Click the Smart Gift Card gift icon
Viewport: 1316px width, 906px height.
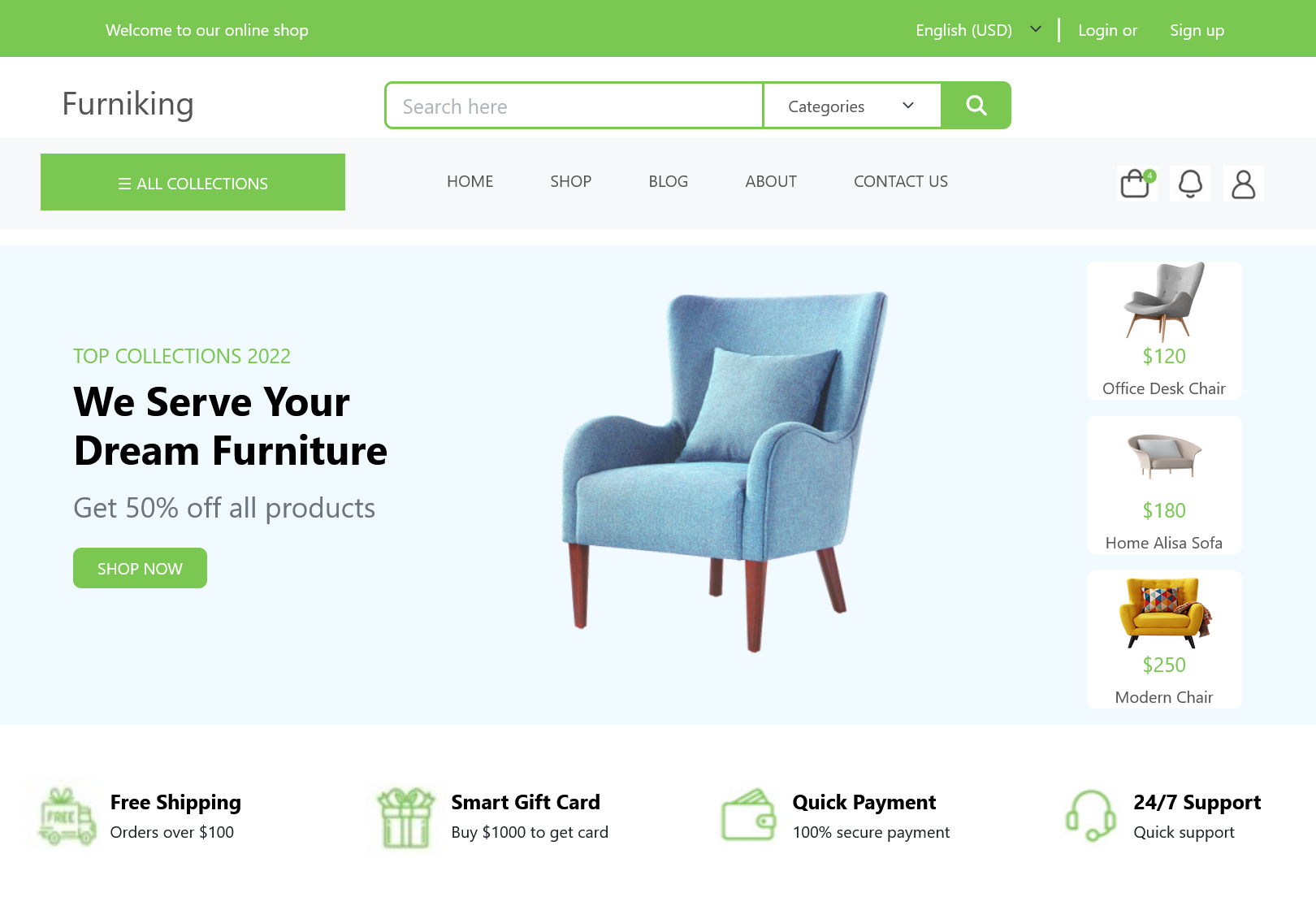coord(406,817)
